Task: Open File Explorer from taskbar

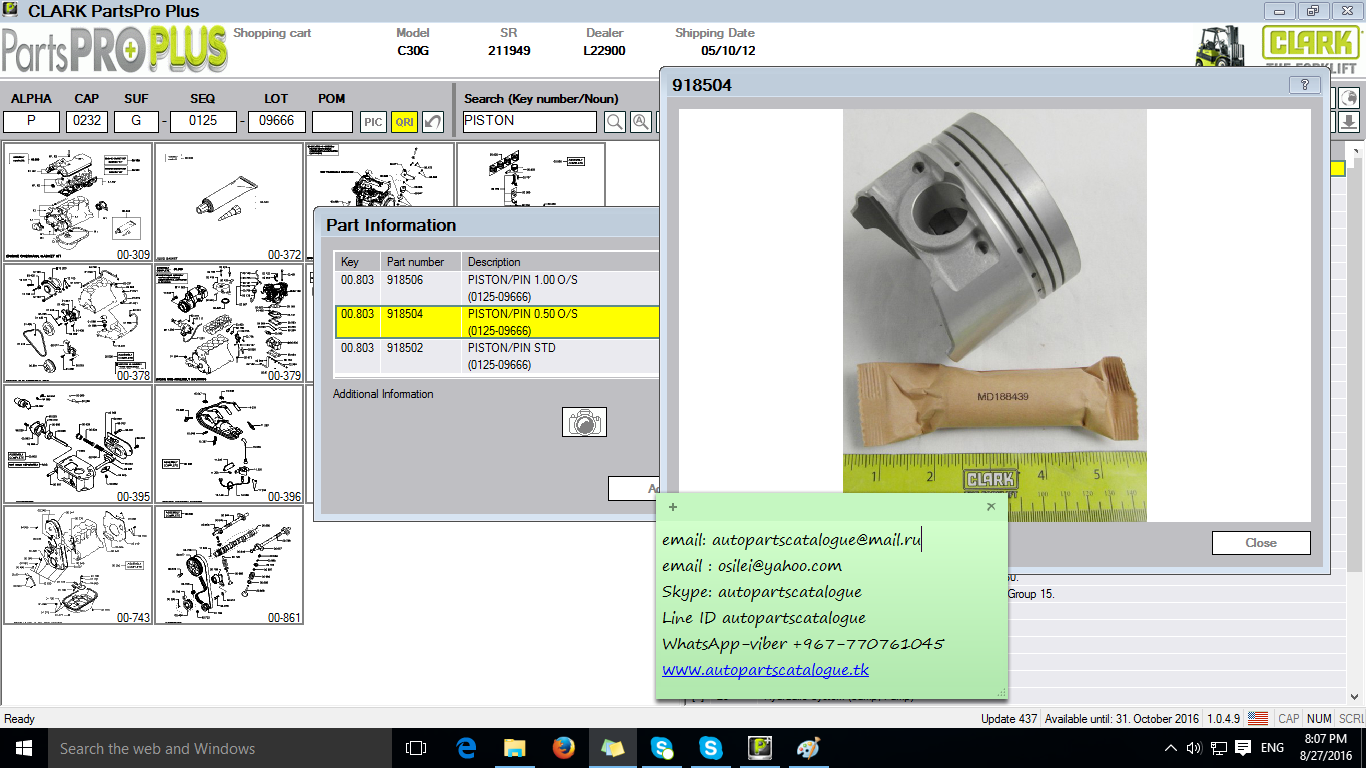Action: pos(515,748)
